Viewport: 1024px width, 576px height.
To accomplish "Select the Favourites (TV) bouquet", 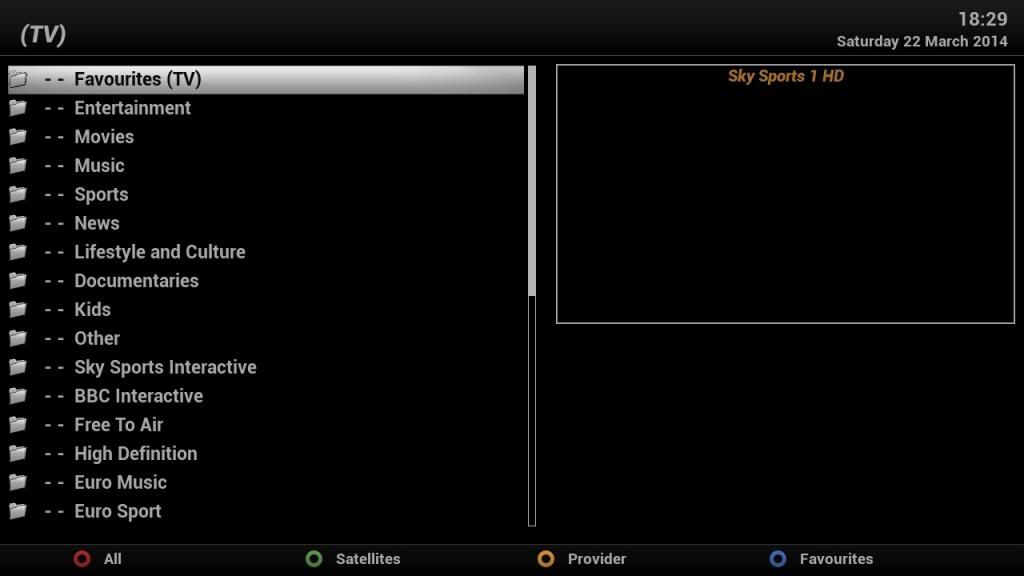I will (266, 79).
